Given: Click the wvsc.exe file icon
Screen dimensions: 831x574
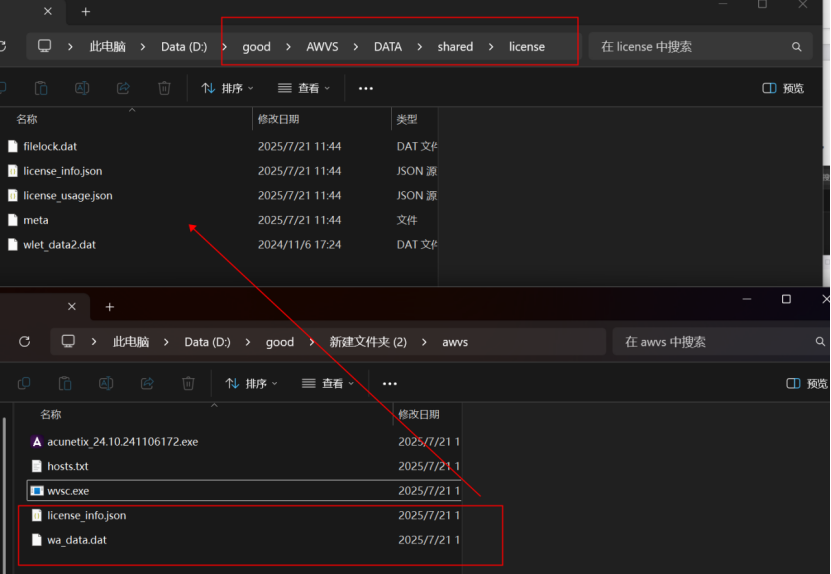Looking at the screenshot, I should (x=37, y=491).
